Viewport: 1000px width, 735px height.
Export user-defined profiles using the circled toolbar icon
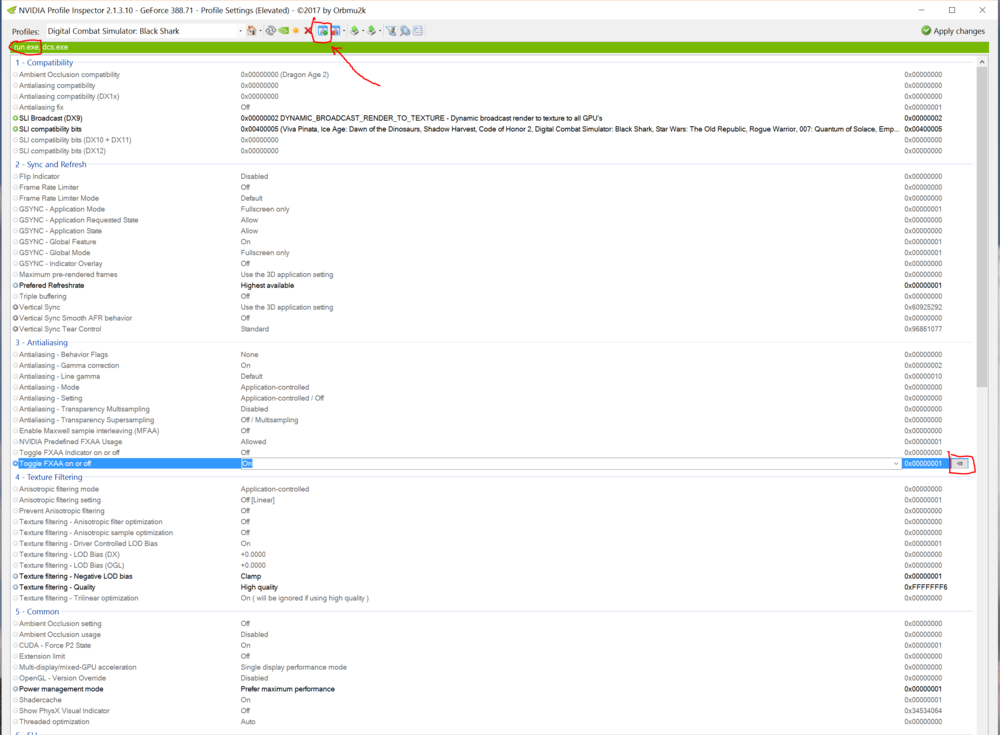[x=322, y=31]
